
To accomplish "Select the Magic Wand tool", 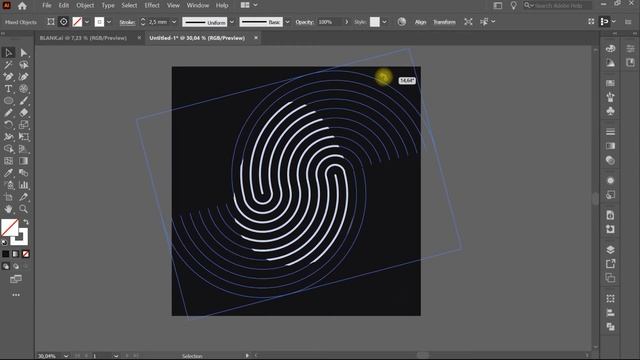I will 9,65.
